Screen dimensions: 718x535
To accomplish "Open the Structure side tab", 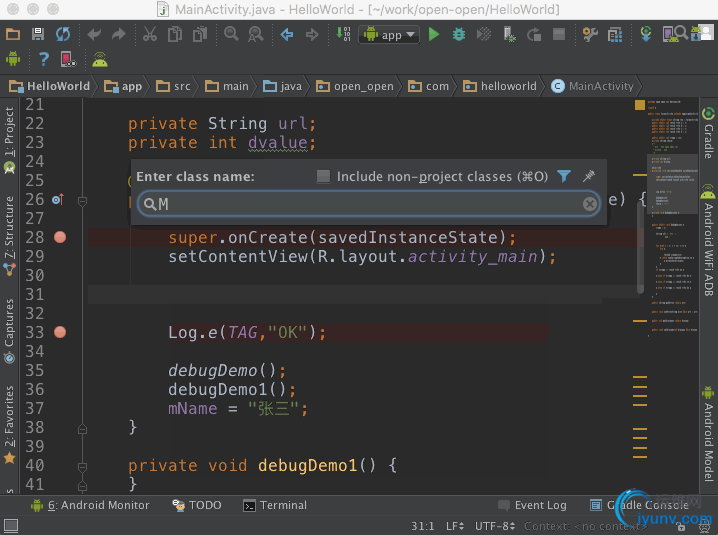I will pyautogui.click(x=9, y=236).
